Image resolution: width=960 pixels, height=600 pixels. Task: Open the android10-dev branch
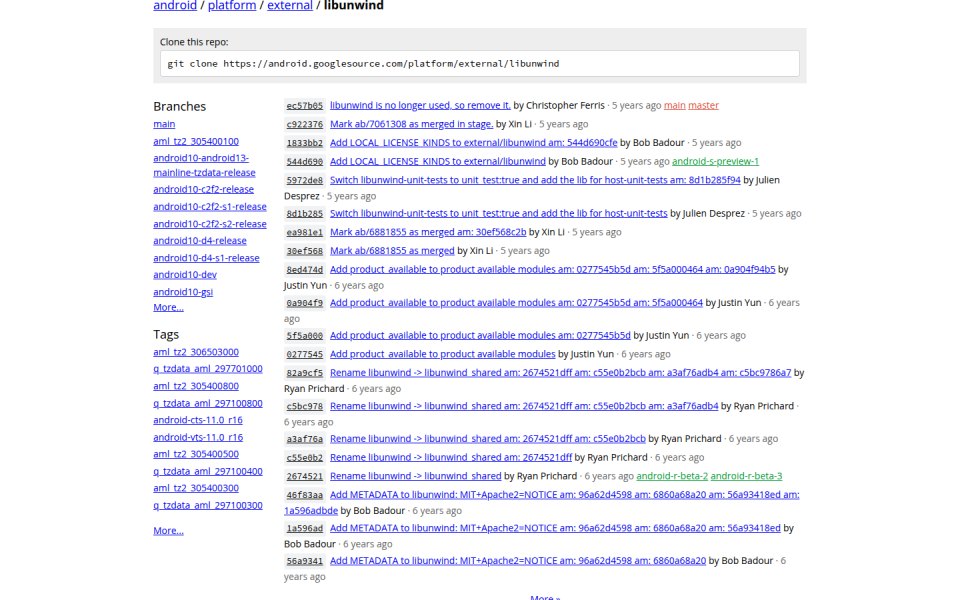point(185,274)
